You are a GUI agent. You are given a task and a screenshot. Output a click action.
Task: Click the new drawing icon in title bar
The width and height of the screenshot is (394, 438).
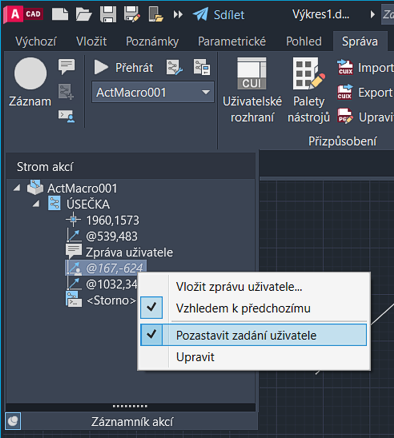click(x=60, y=14)
